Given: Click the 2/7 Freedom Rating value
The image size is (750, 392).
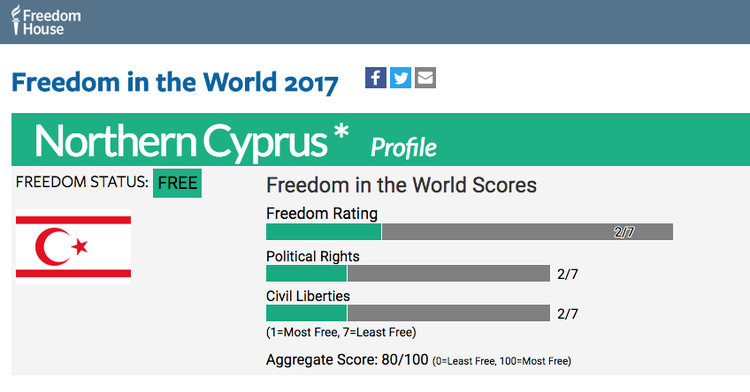Looking at the screenshot, I should [624, 232].
